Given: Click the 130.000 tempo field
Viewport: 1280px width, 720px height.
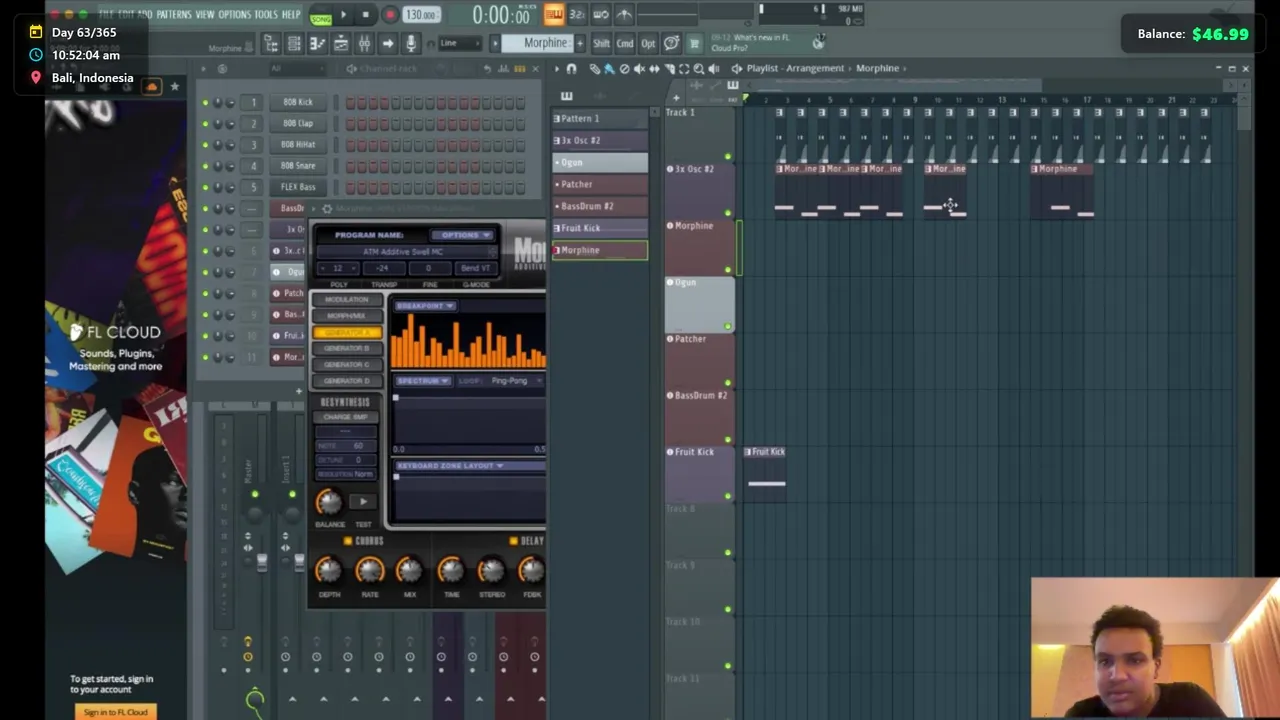Looking at the screenshot, I should click(x=421, y=15).
